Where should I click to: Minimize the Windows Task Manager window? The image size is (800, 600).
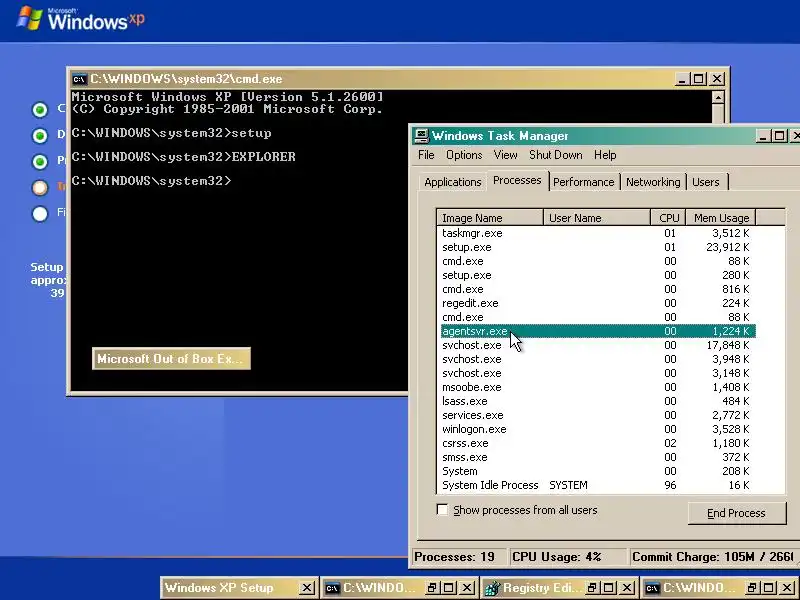(763, 136)
